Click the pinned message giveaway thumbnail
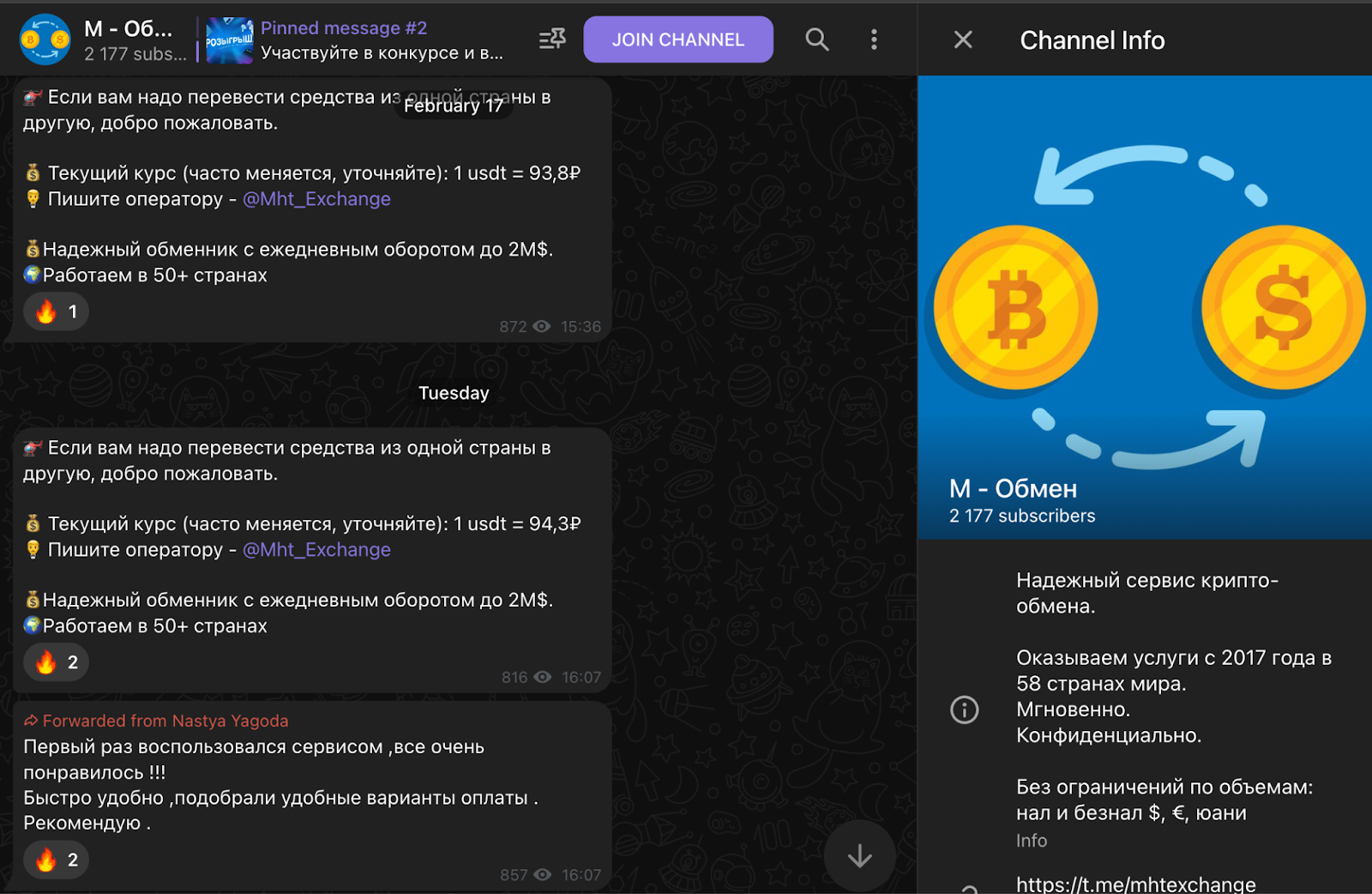The height and width of the screenshot is (894, 1372). [x=230, y=40]
